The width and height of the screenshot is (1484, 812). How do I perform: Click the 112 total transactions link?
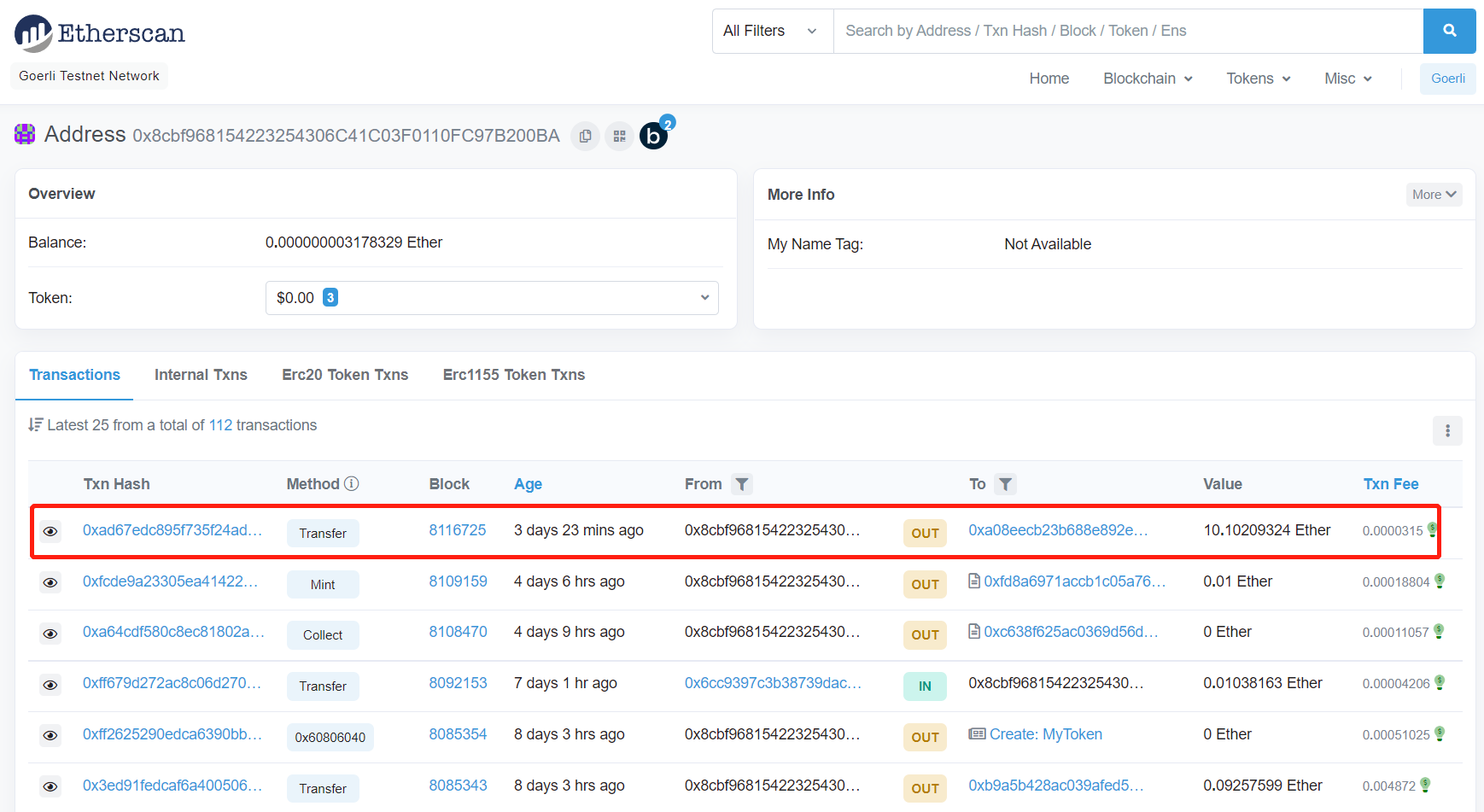pyautogui.click(x=220, y=425)
